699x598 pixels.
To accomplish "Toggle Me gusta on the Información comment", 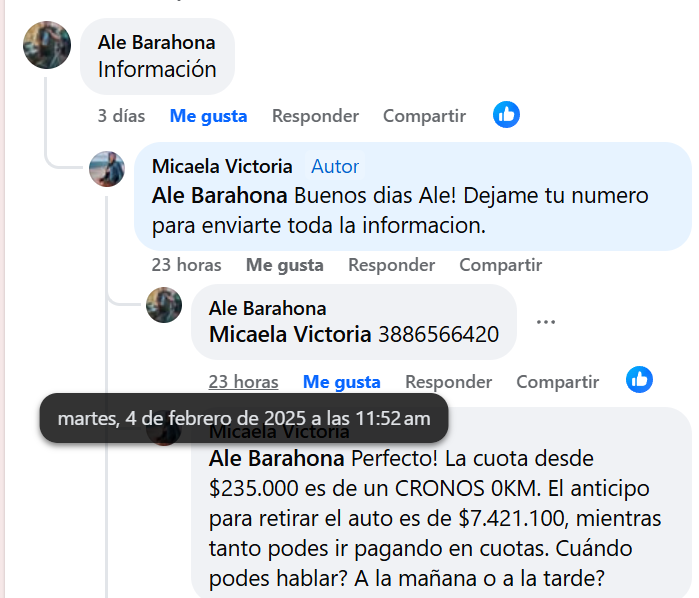I will click(208, 116).
